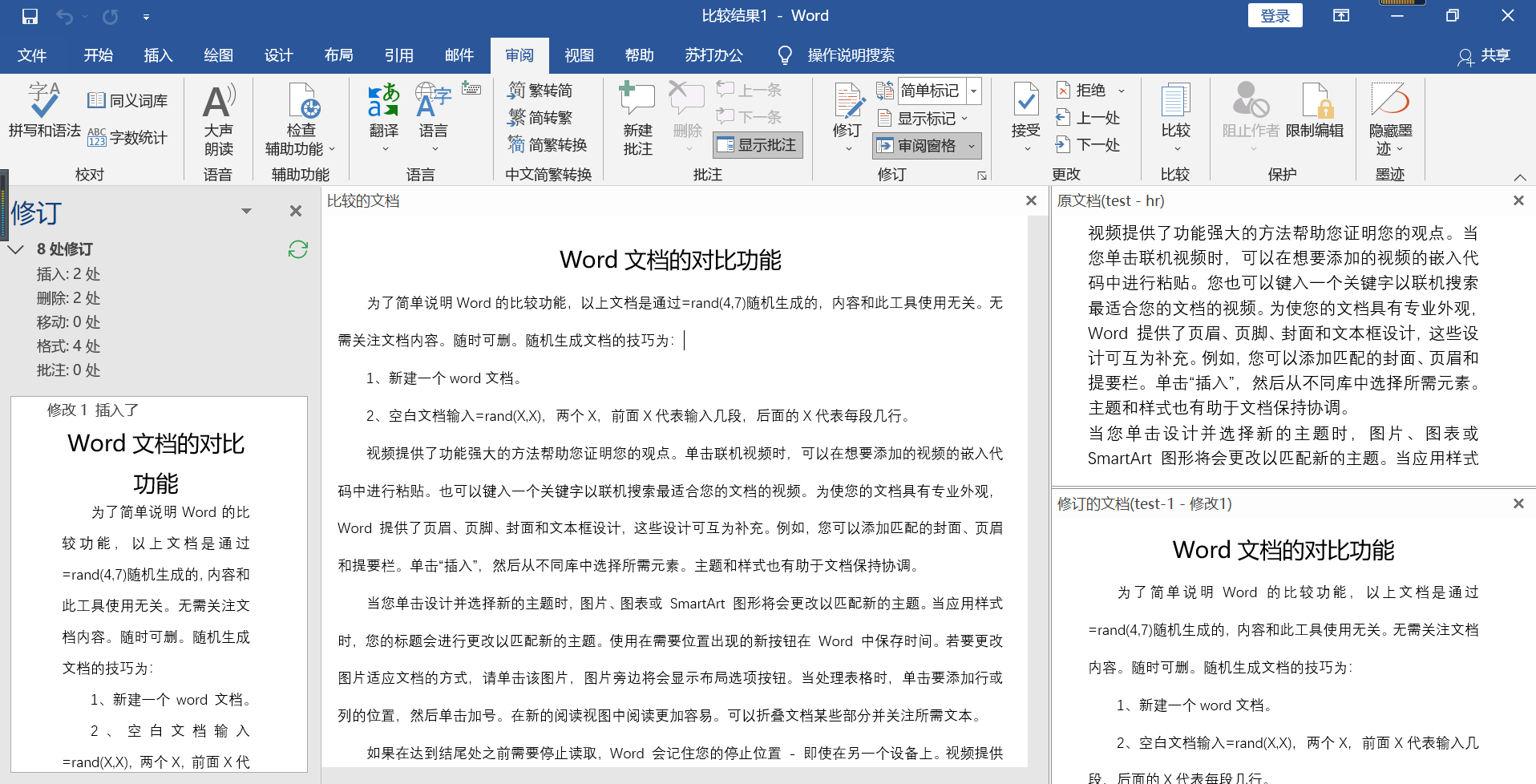Open Simplified/Traditional conversion (简繁转换)
This screenshot has width=1536, height=784.
tap(548, 144)
